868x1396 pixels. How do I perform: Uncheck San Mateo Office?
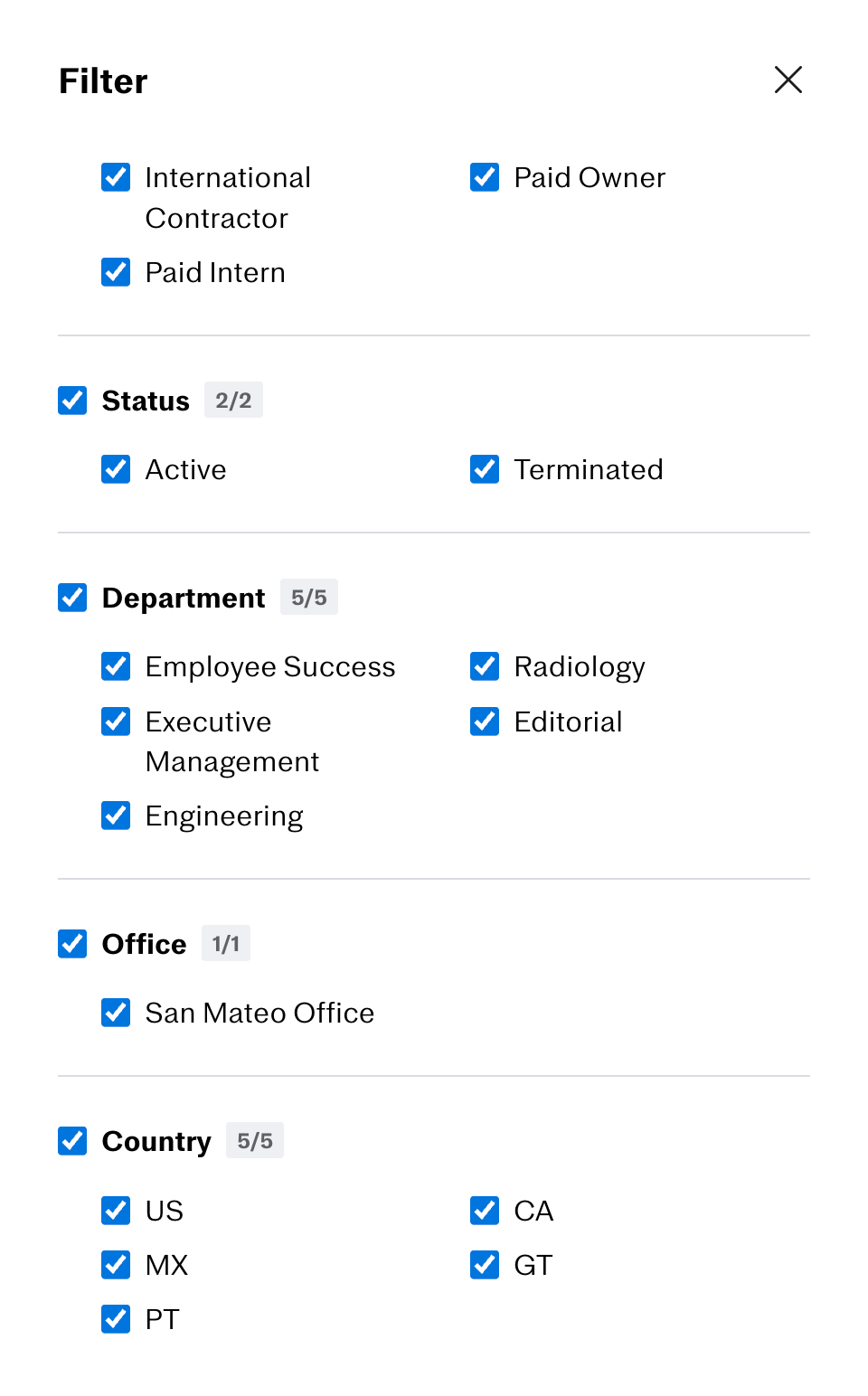[x=116, y=1013]
